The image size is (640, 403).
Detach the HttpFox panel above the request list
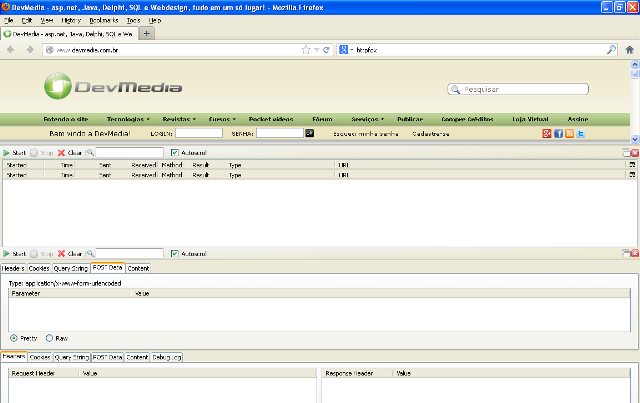coord(627,153)
